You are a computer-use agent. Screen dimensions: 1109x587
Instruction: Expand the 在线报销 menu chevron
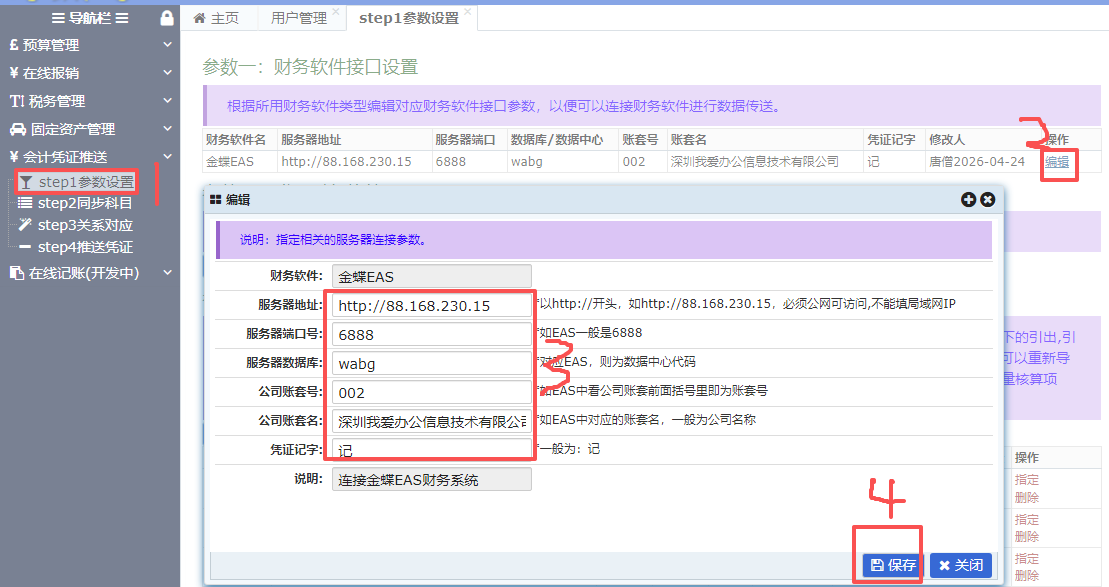167,73
